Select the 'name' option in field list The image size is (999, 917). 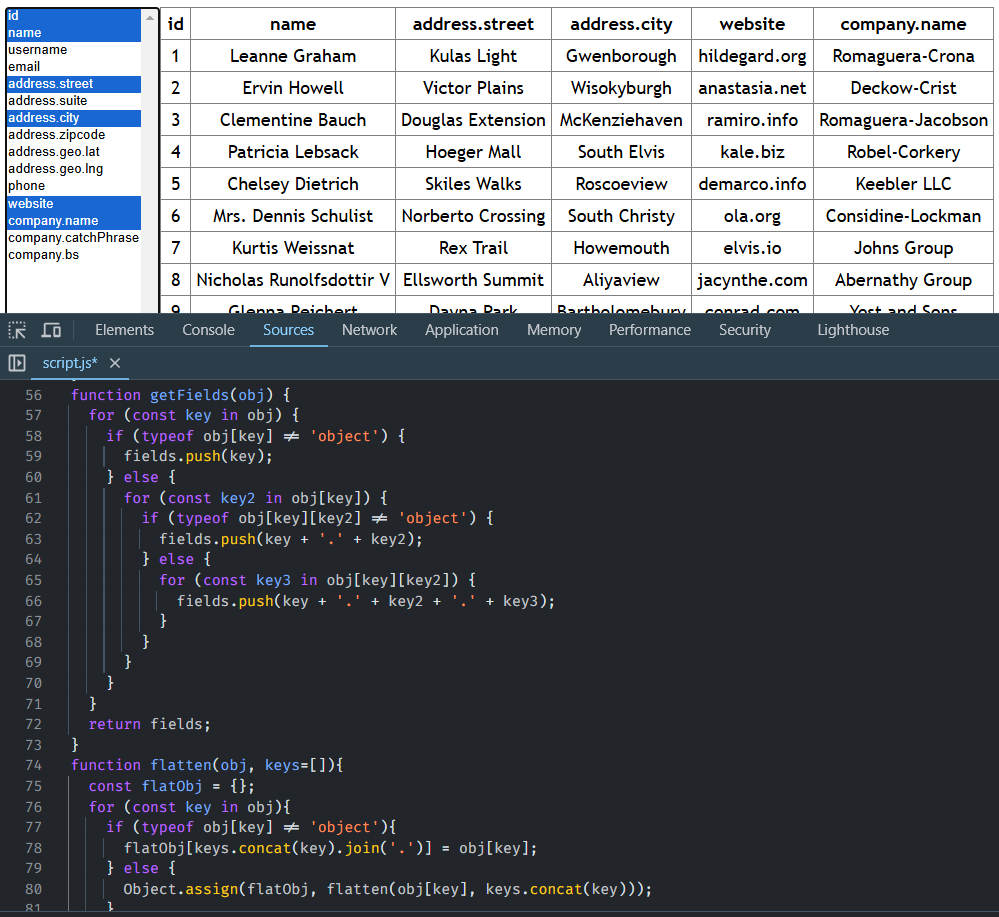pyautogui.click(x=74, y=32)
